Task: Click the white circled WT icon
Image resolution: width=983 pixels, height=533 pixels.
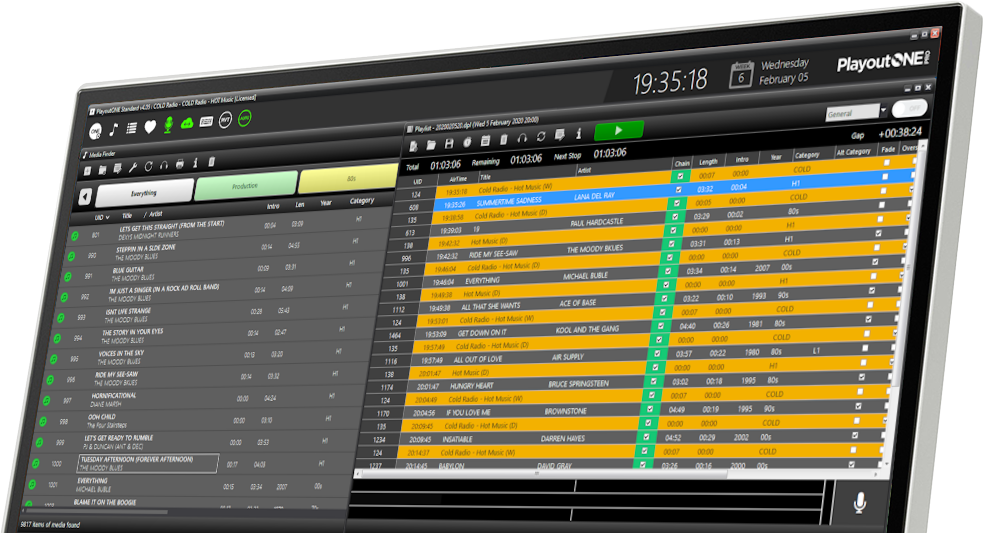Action: 225,120
